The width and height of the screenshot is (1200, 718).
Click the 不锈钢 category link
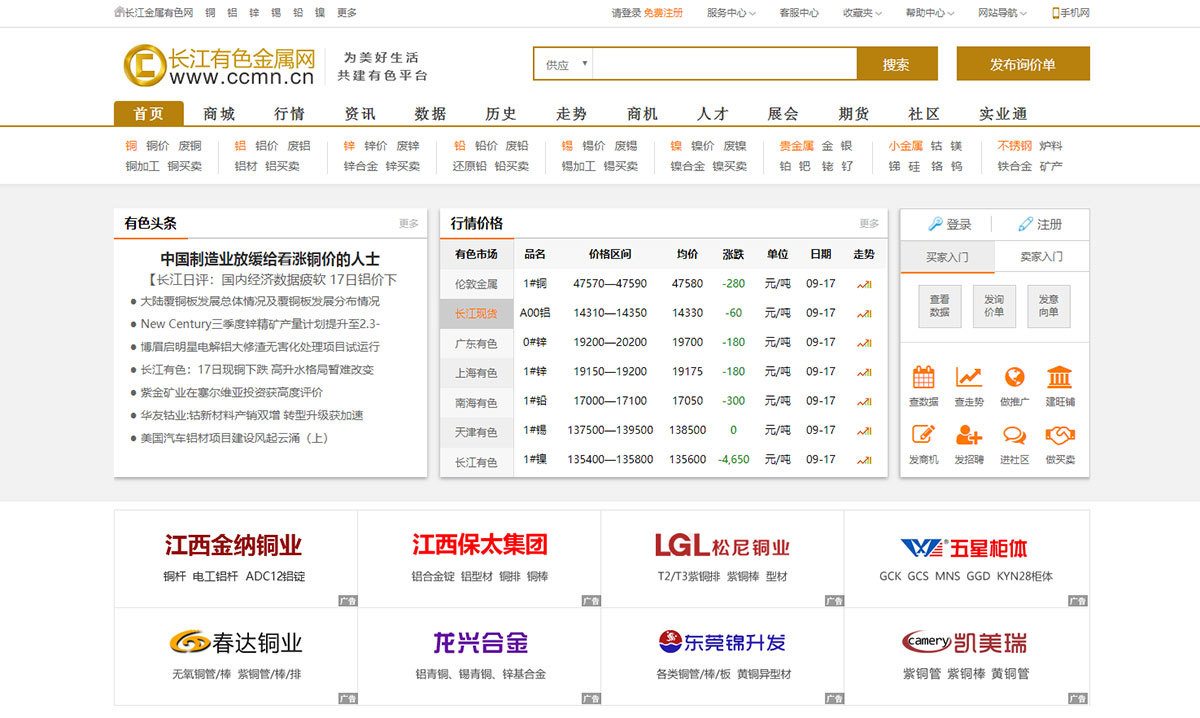(x=1014, y=145)
